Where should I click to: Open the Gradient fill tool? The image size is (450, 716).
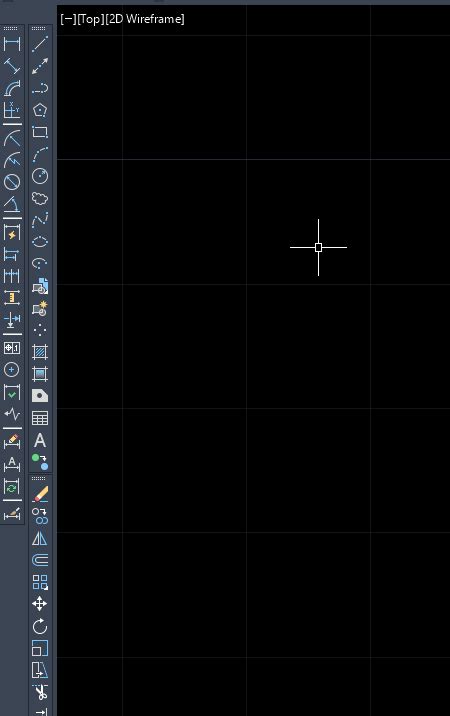(40, 374)
